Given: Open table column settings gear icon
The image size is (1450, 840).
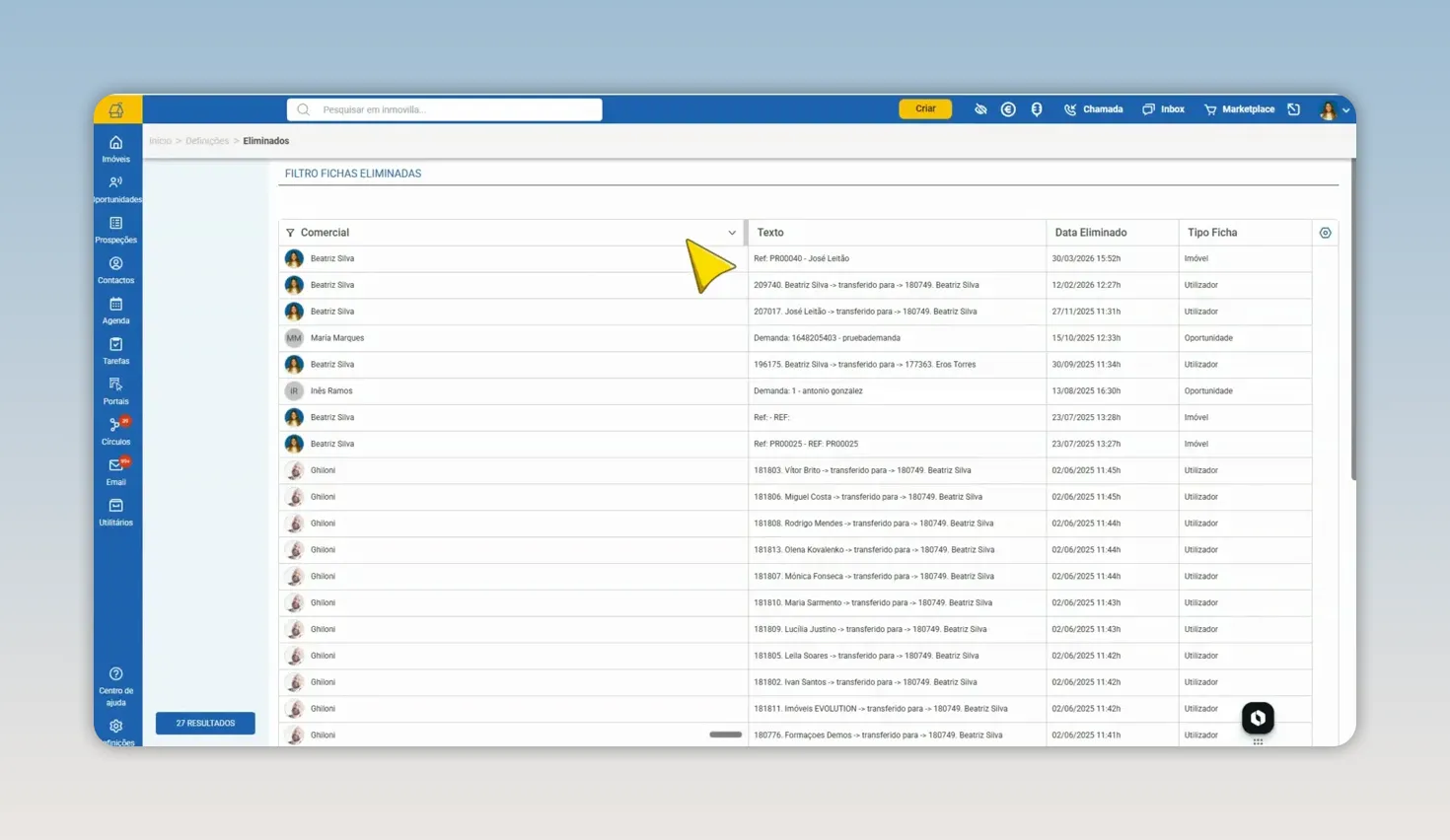Looking at the screenshot, I should coord(1325,233).
